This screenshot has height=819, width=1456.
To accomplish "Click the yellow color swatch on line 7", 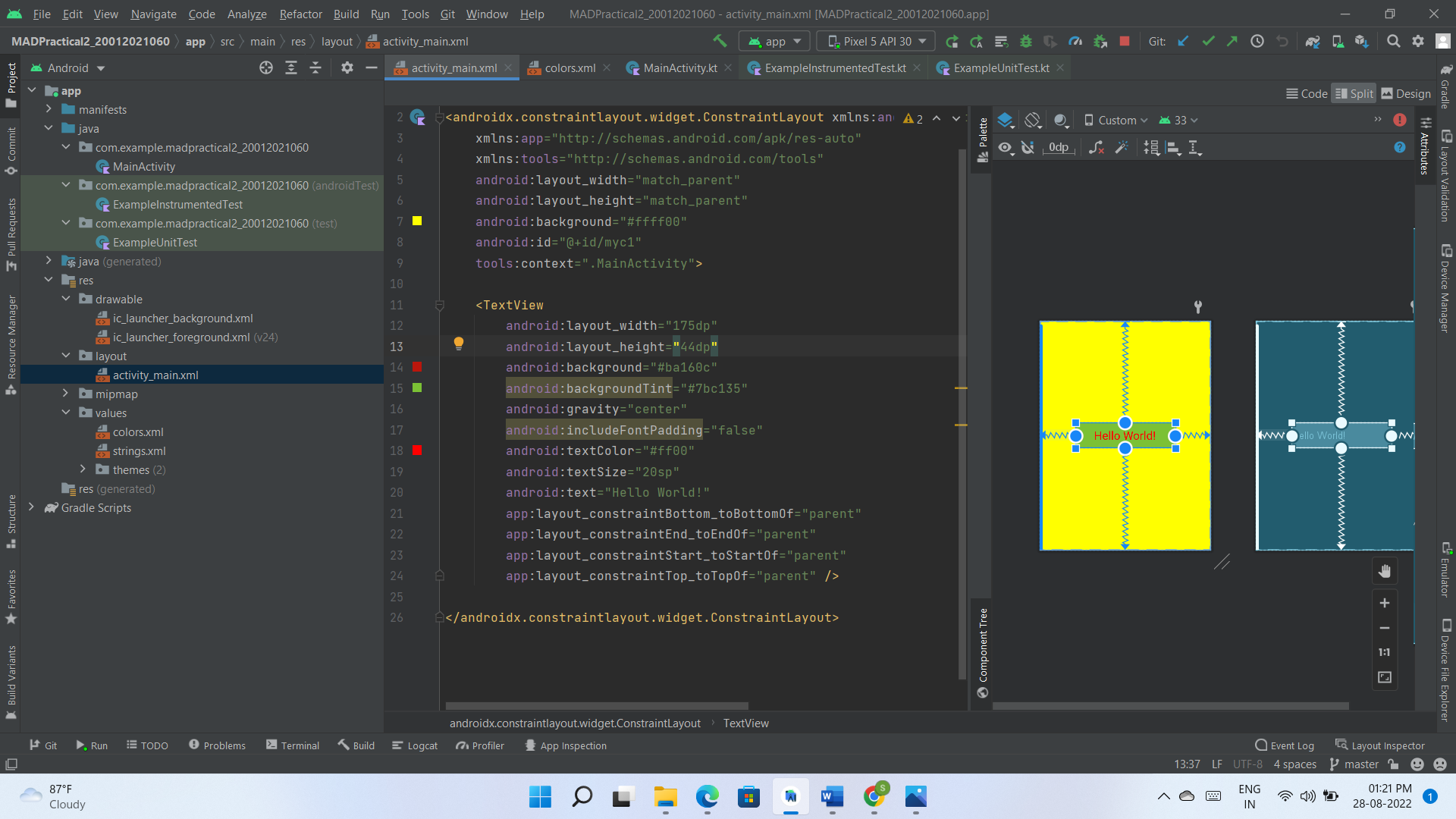I will (x=417, y=221).
